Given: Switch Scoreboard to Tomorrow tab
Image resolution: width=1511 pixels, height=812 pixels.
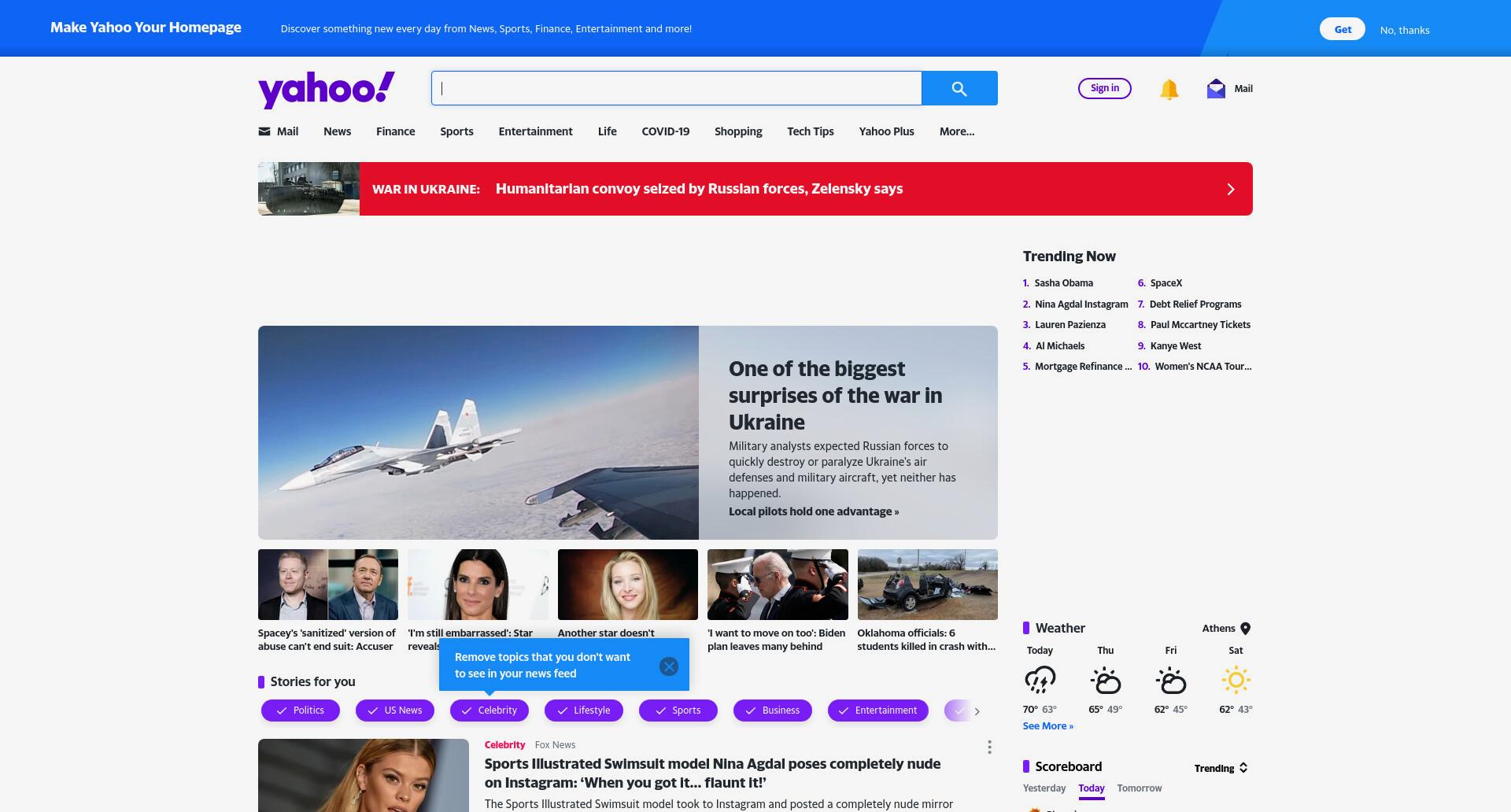Looking at the screenshot, I should pos(1140,788).
